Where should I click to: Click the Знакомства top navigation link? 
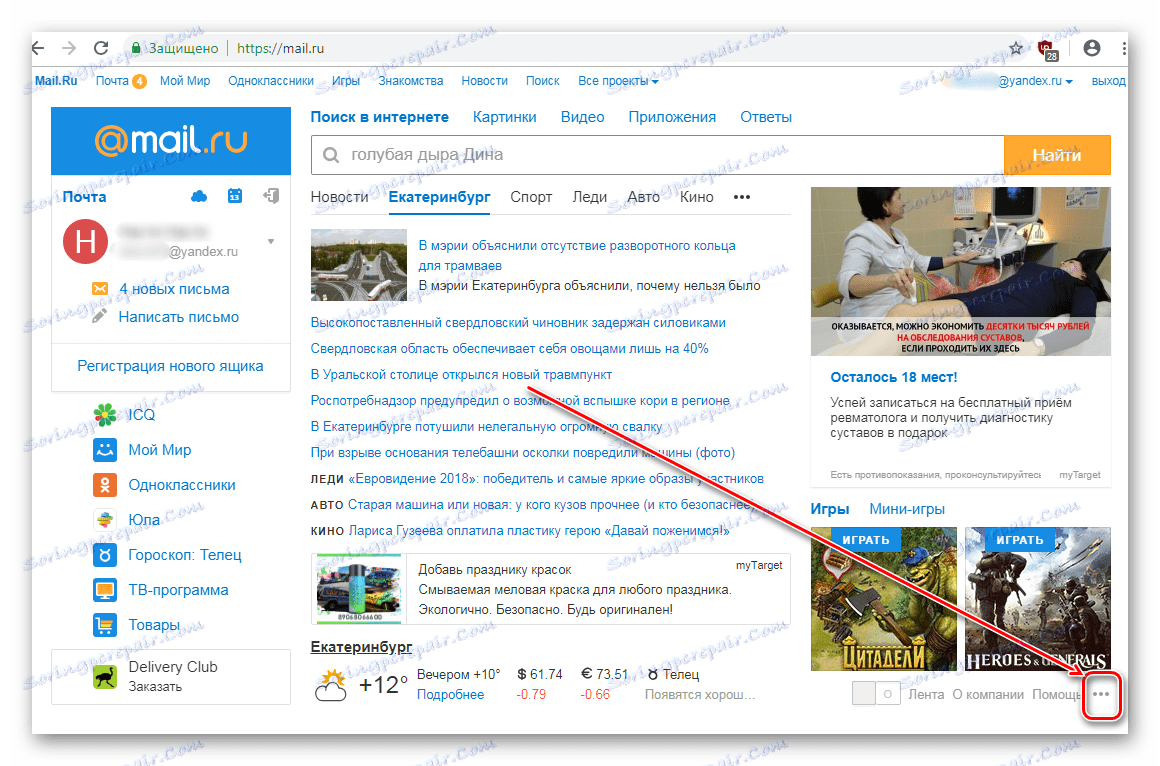tap(411, 81)
